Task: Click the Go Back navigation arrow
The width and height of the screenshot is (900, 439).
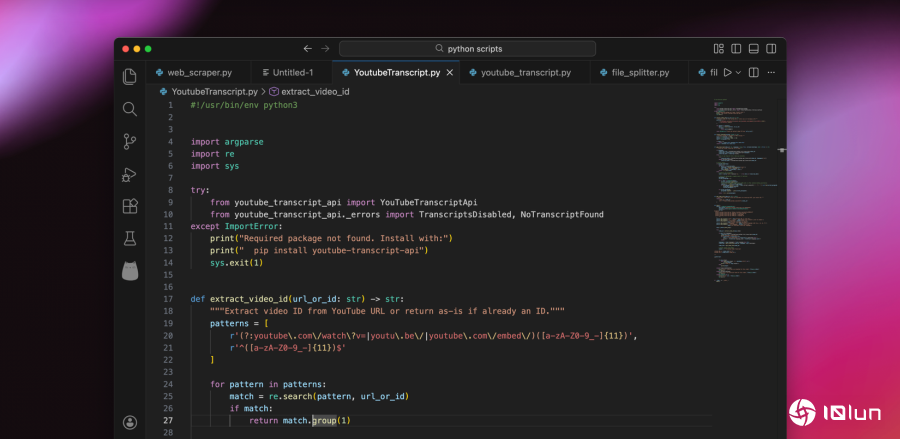Action: (307, 48)
